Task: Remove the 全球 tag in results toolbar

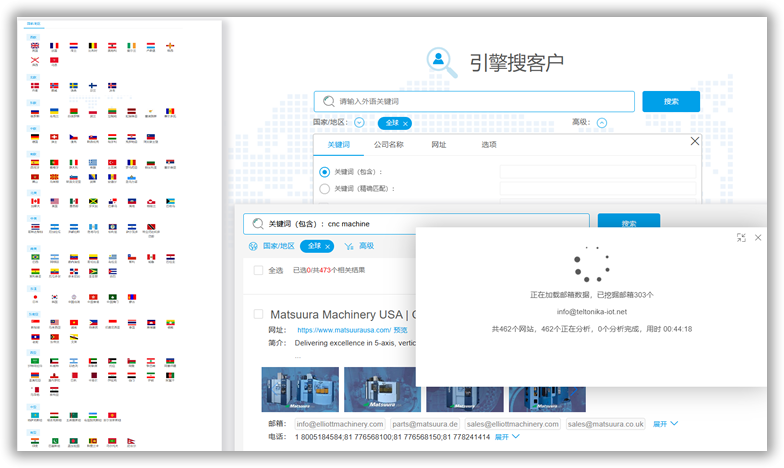Action: click(328, 246)
